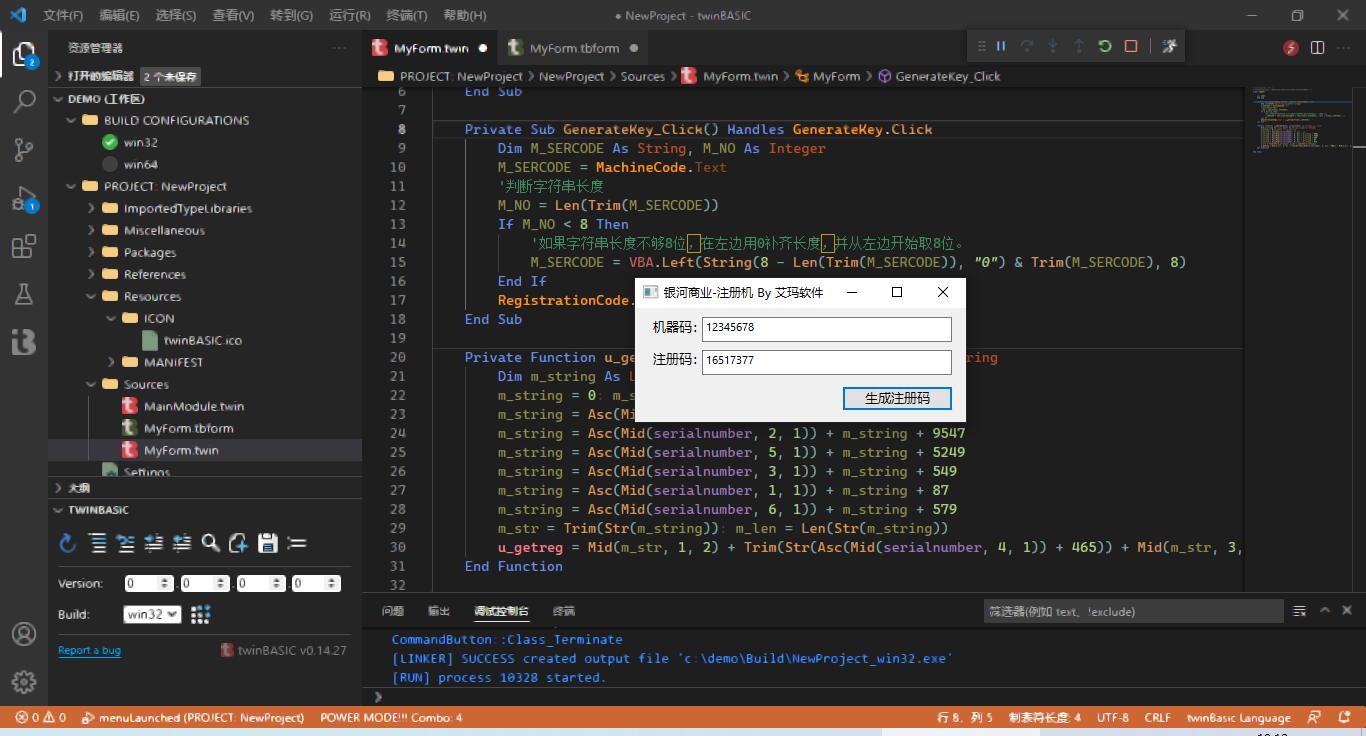
Task: Follow the Report a bug link
Action: point(89,650)
